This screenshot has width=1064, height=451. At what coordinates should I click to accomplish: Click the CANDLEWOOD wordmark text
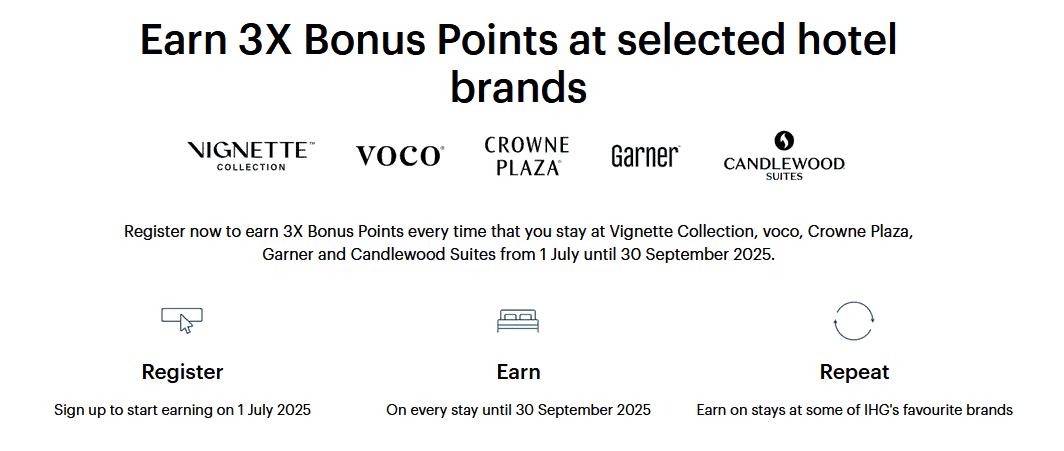click(784, 163)
